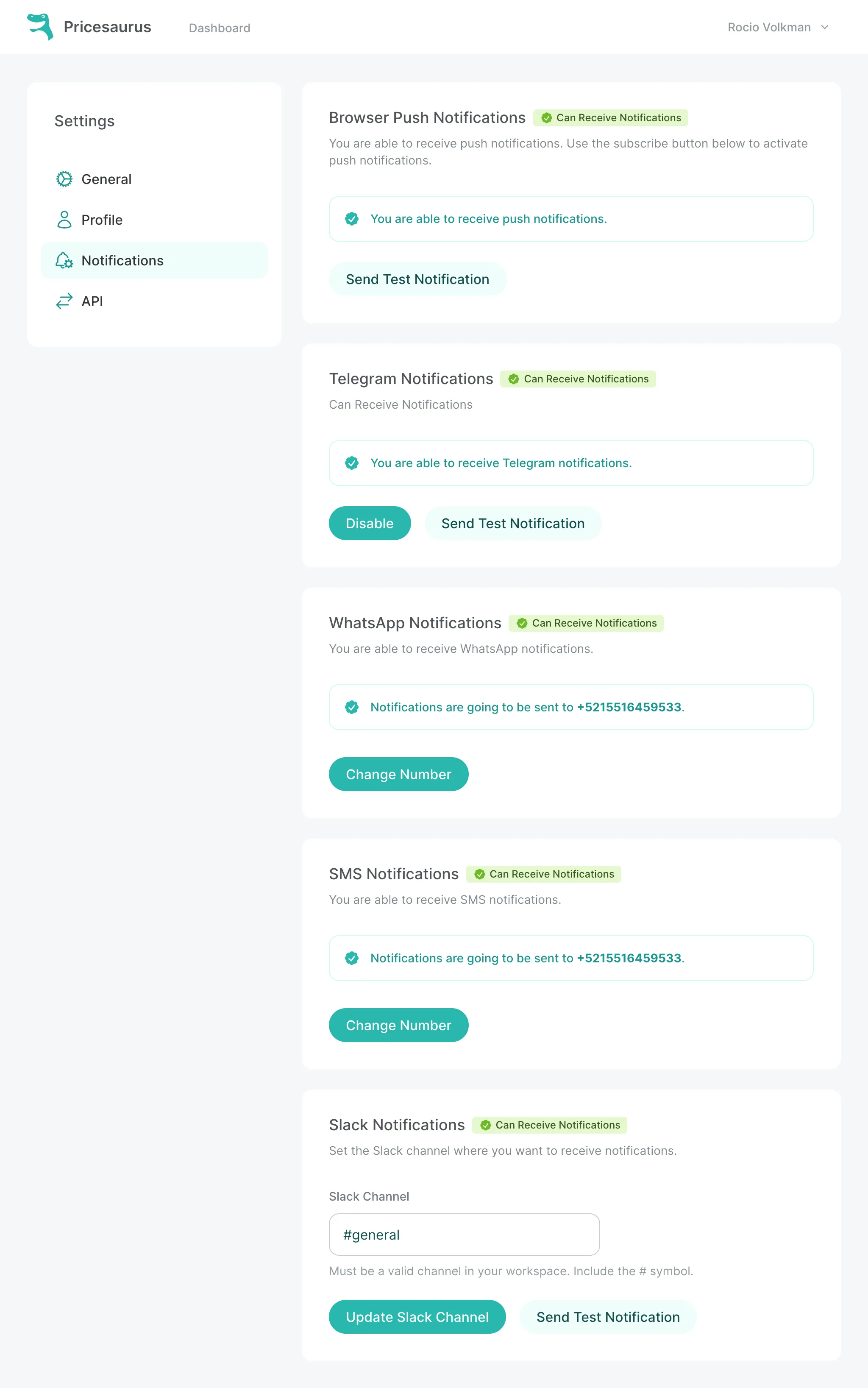
Task: Send a Browser Push test notification
Action: pyautogui.click(x=417, y=279)
